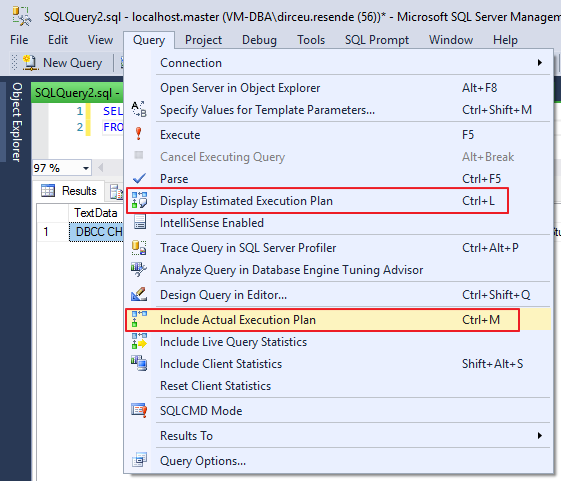Click the Display Estimated Execution Plan icon
This screenshot has width=561, height=481.
point(139,200)
